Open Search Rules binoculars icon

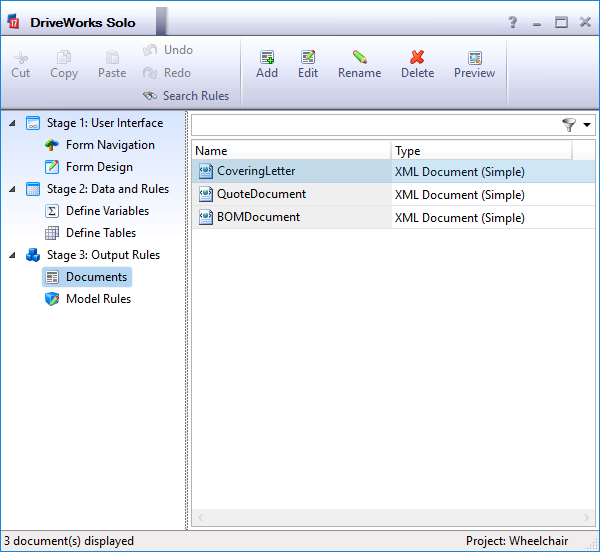(150, 96)
